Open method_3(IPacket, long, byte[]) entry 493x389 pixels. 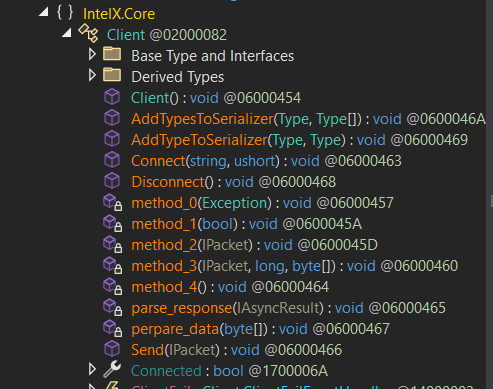tap(294, 266)
